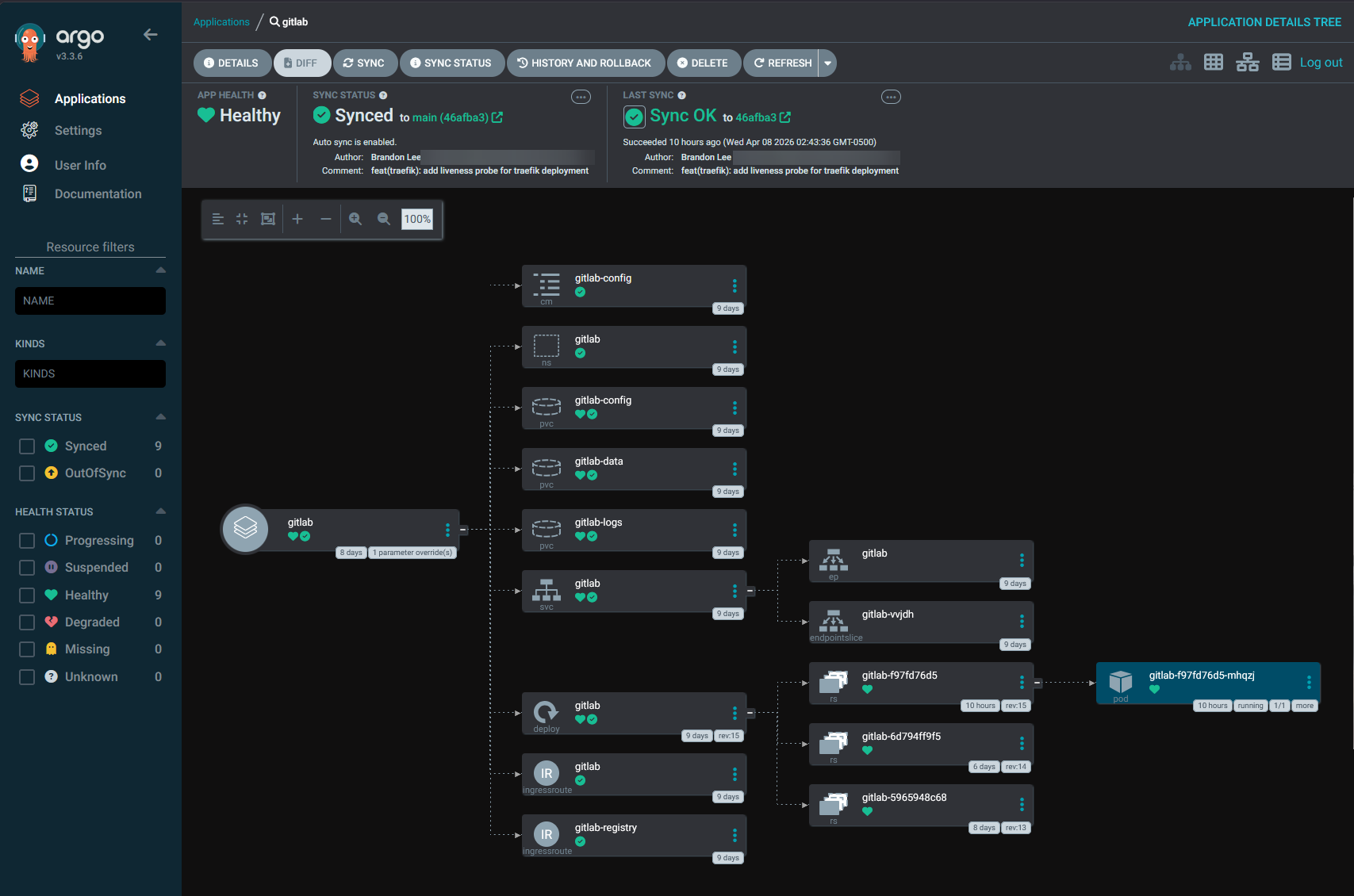Check the Unknown health filter
The width and height of the screenshot is (1354, 896).
[27, 677]
